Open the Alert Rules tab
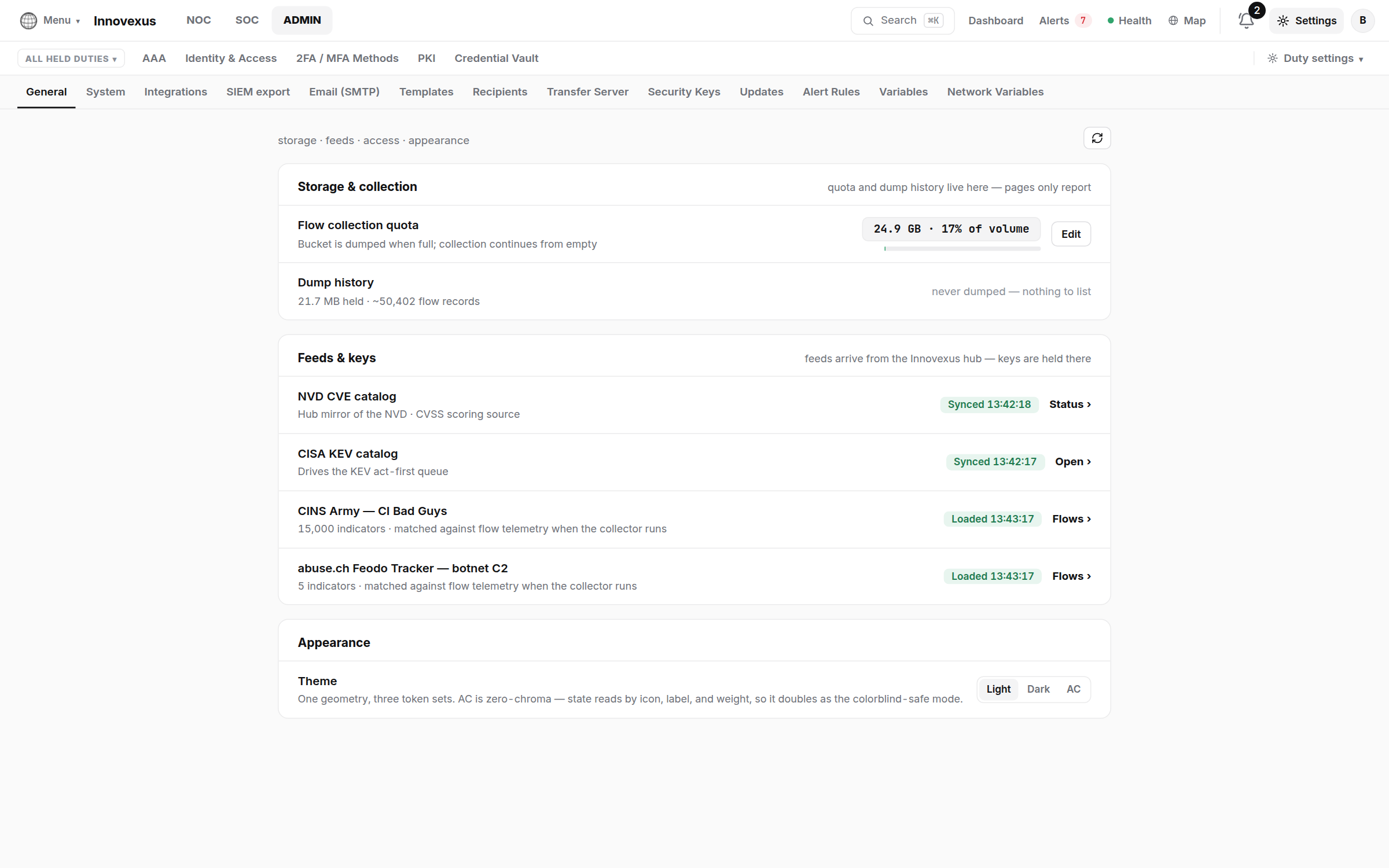This screenshot has width=1389, height=868. pos(831,92)
